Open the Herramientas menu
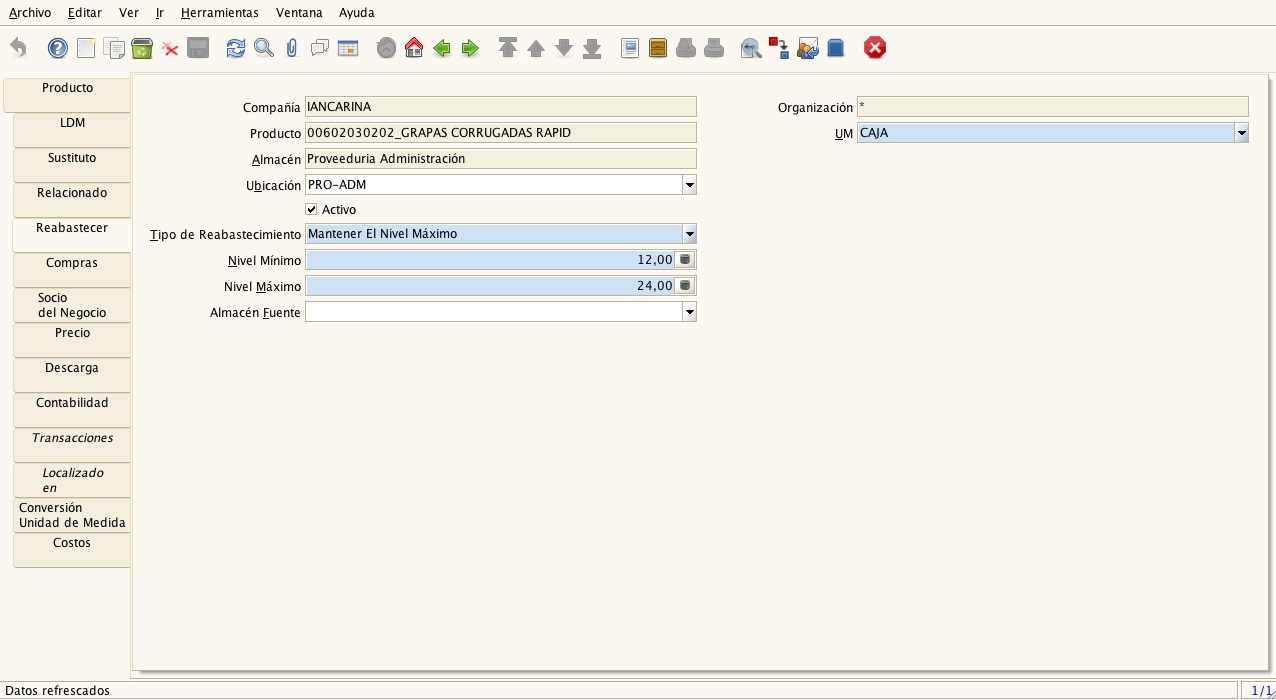The height and width of the screenshot is (700, 1276). tap(220, 13)
